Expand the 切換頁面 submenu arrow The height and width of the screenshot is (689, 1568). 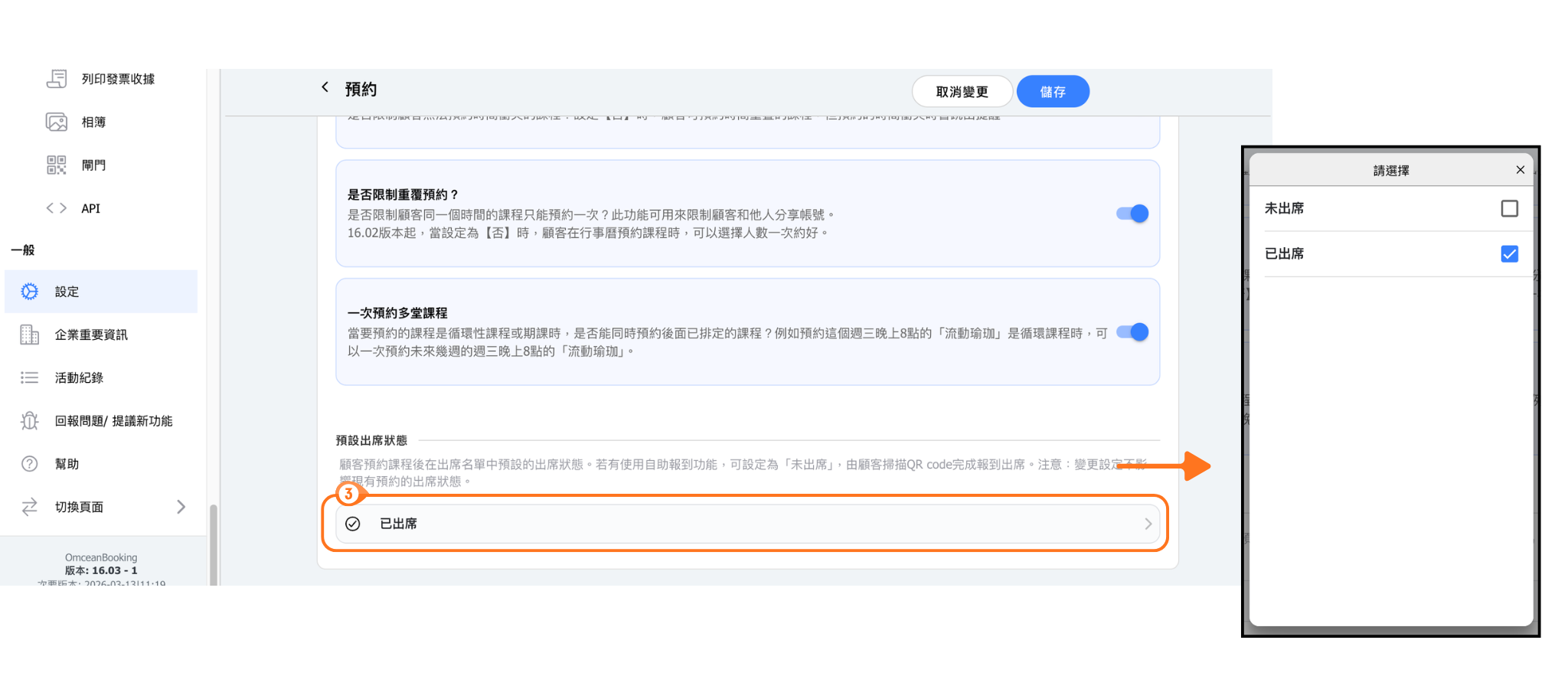pyautogui.click(x=181, y=507)
